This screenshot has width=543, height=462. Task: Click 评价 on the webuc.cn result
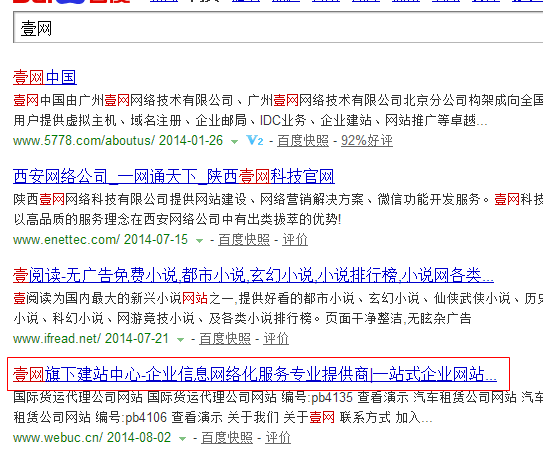coord(278,438)
